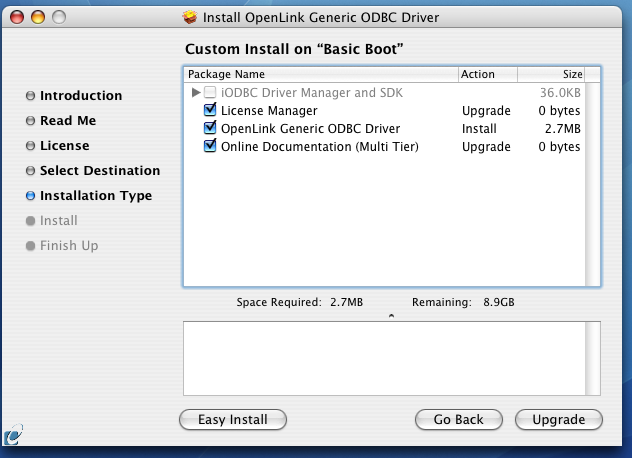
Task: Uncheck the License Manager checkbox
Action: pyautogui.click(x=210, y=111)
